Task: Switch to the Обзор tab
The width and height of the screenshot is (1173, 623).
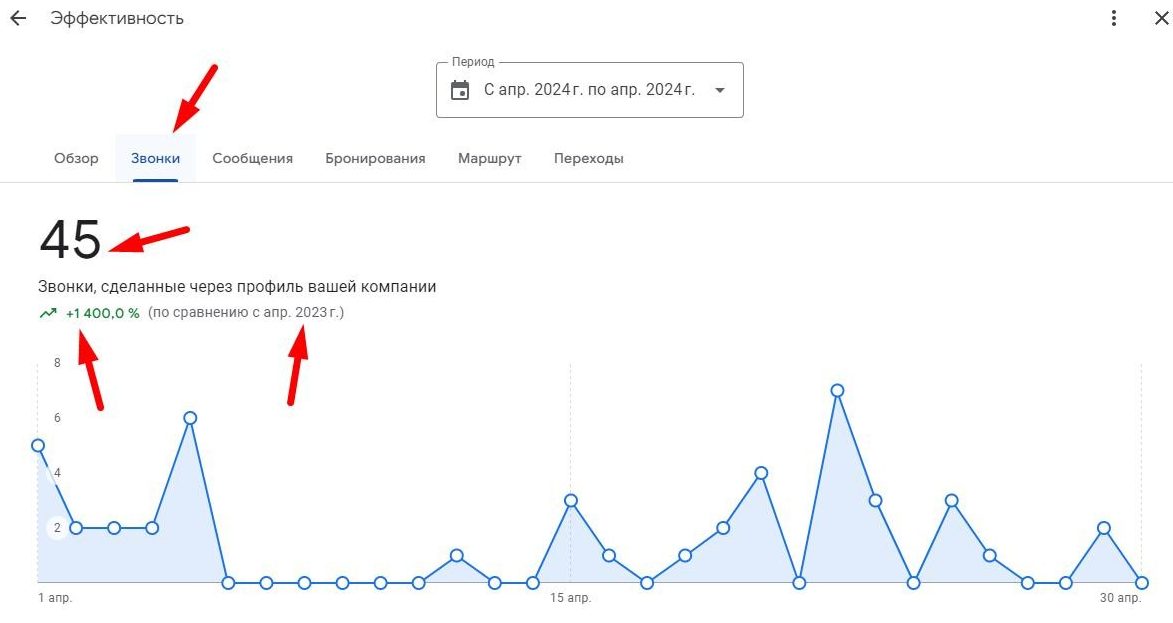Action: click(x=76, y=158)
